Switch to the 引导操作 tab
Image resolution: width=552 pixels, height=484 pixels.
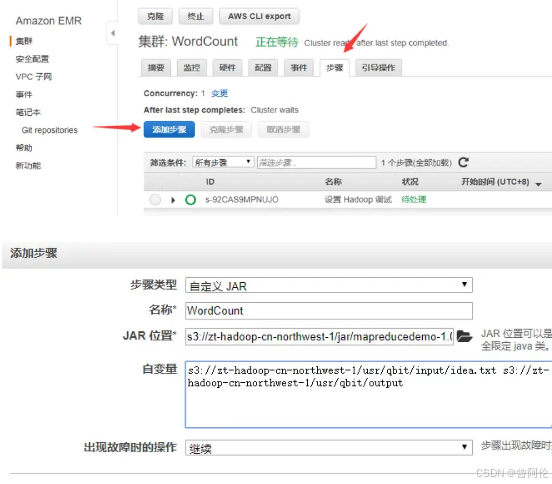(378, 68)
